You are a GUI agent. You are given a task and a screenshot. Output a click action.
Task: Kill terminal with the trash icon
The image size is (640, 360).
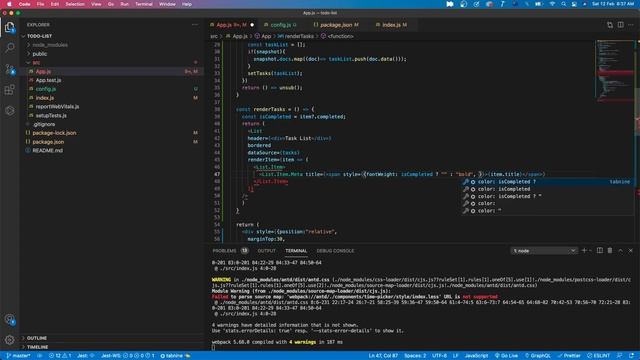click(610, 251)
